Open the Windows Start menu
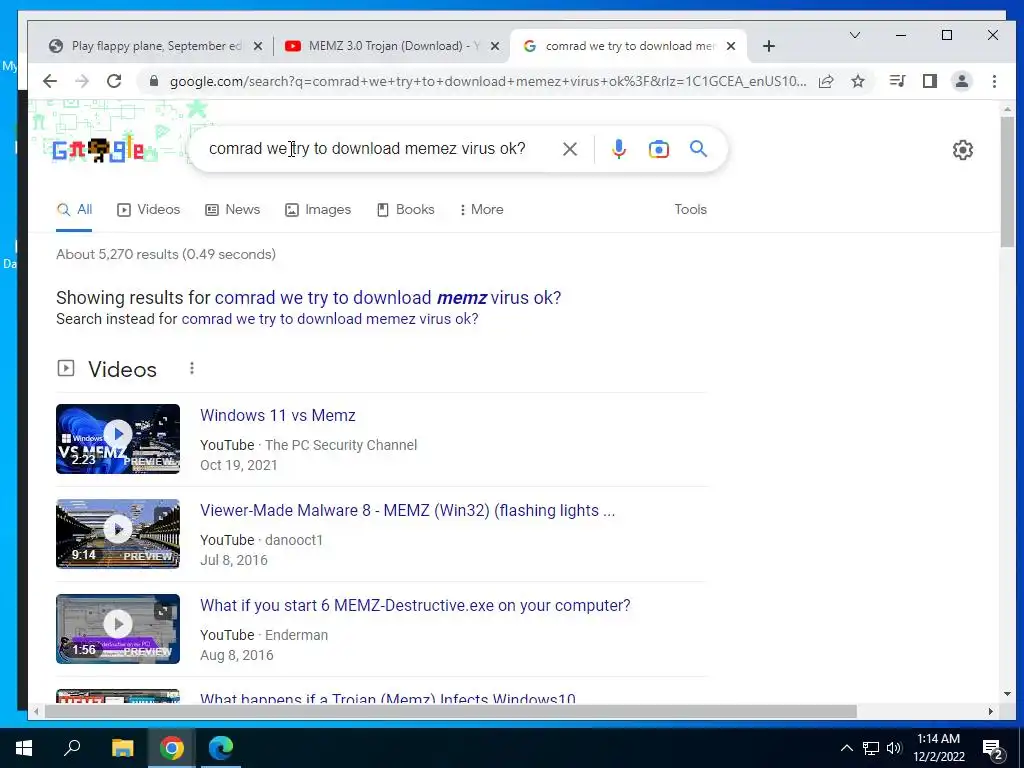The width and height of the screenshot is (1024, 768). [24, 748]
